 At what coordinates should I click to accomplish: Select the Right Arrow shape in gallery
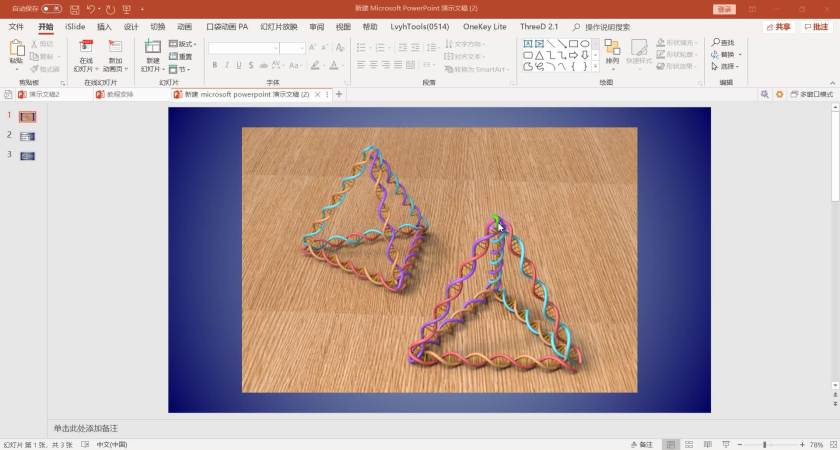pos(573,55)
